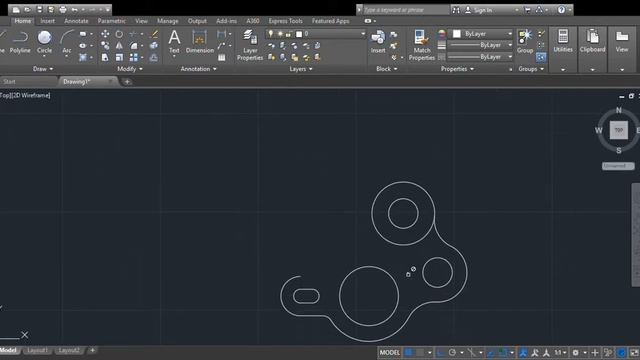The width and height of the screenshot is (640, 360).
Task: Click the object color swatch in Properties
Action: (x=456, y=33)
